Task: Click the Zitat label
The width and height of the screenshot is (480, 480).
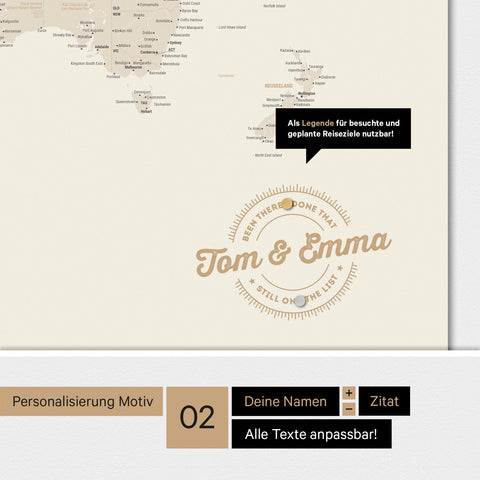Action: pyautogui.click(x=384, y=401)
